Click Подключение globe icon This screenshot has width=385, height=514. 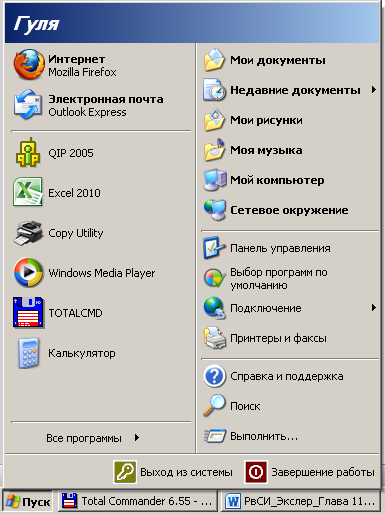pos(214,308)
